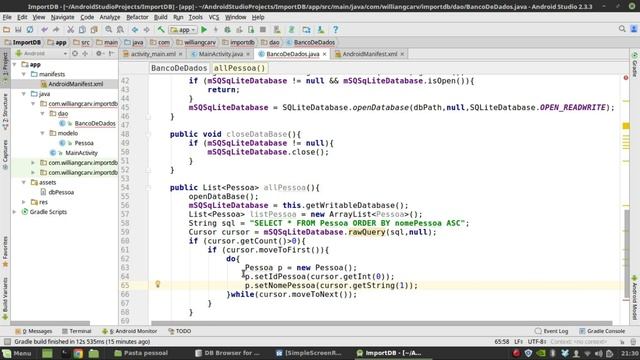Viewport: 640px width, 360px height.
Task: Close the activity_main.xml tab
Action: 180,54
